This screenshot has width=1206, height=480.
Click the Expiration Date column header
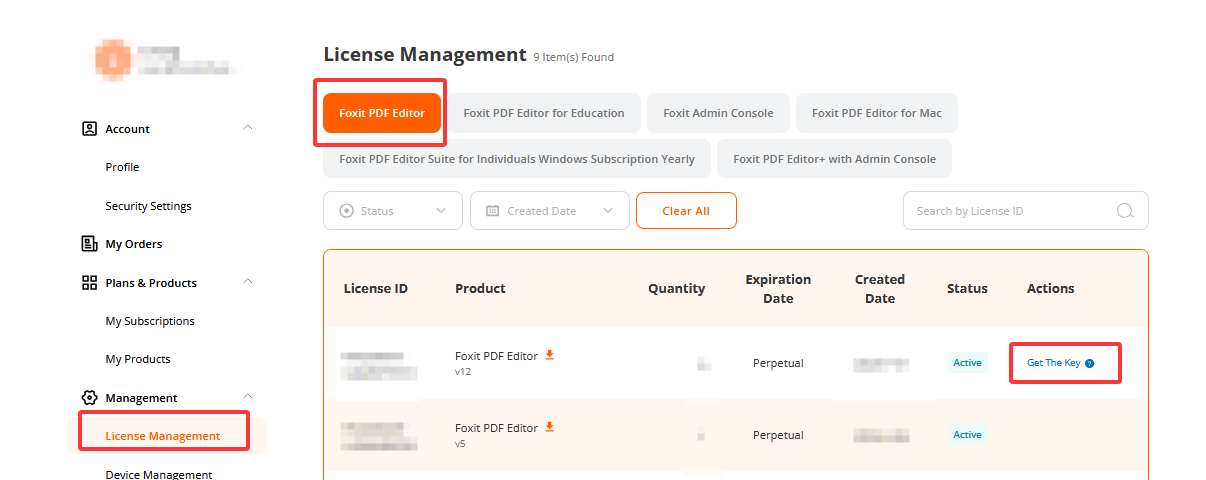point(778,289)
